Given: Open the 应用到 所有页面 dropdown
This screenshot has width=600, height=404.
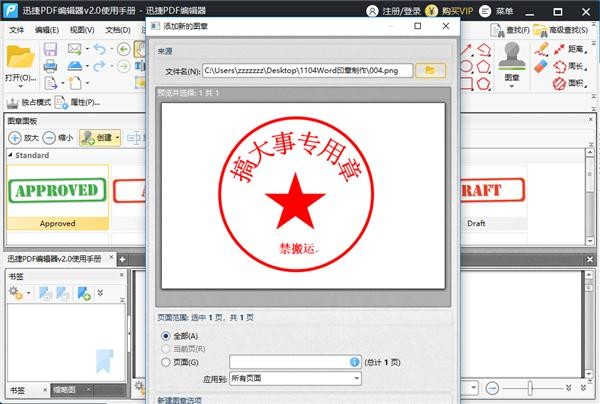Looking at the screenshot, I should coord(294,378).
